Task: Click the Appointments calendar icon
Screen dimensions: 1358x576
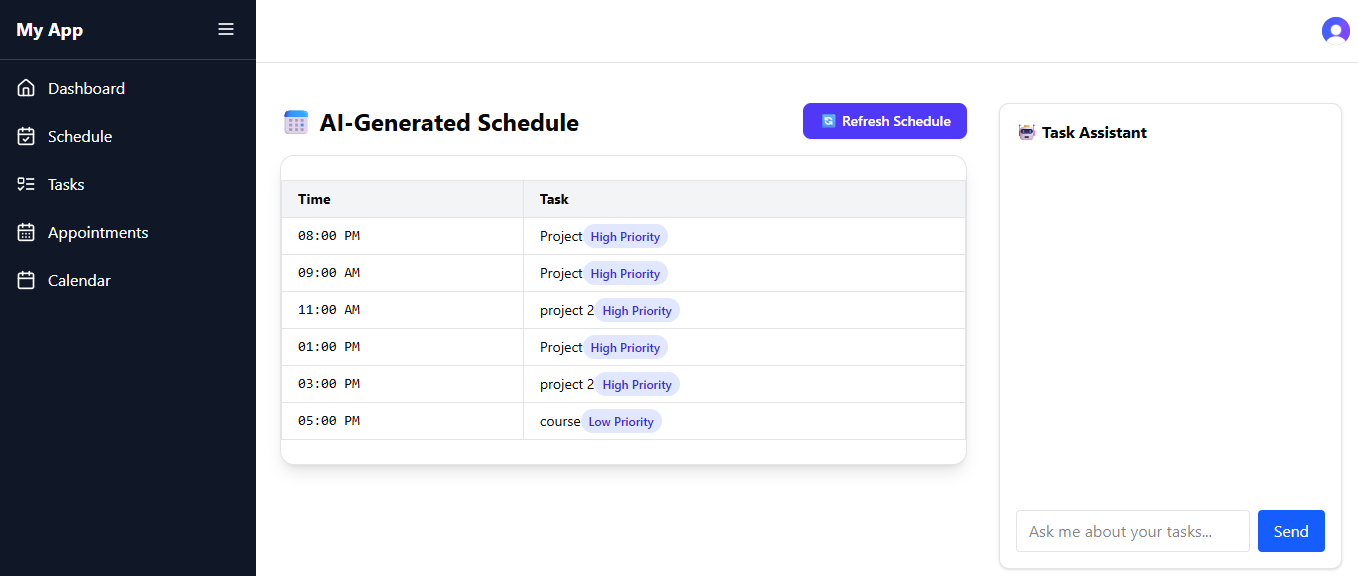Action: [27, 232]
